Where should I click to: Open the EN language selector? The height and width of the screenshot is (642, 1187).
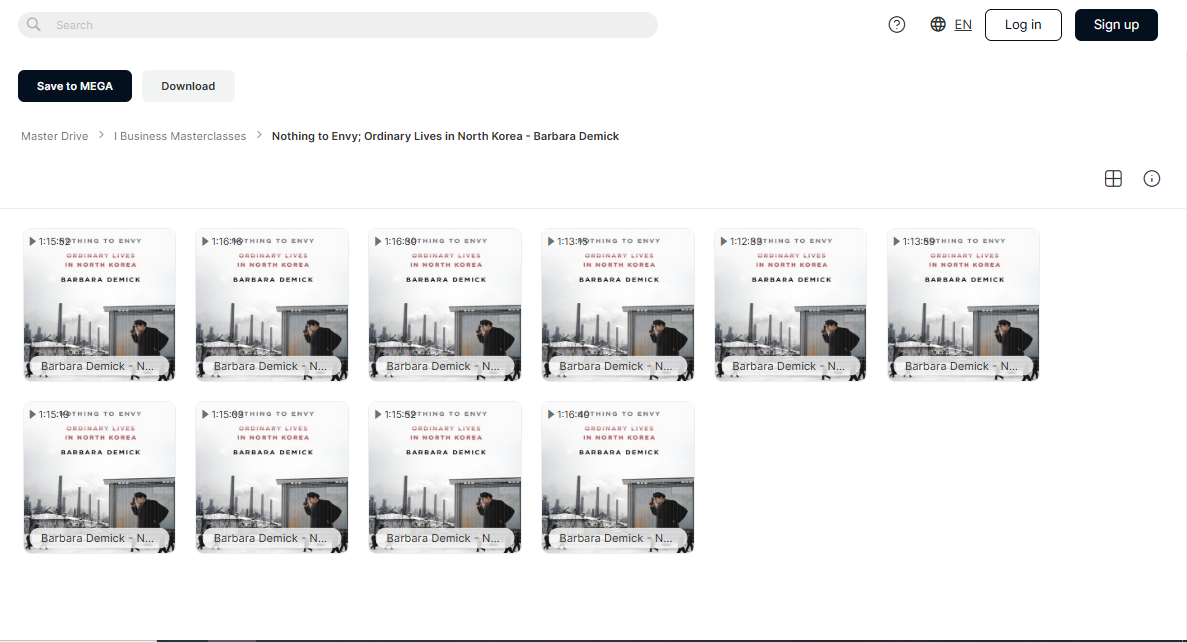[963, 25]
